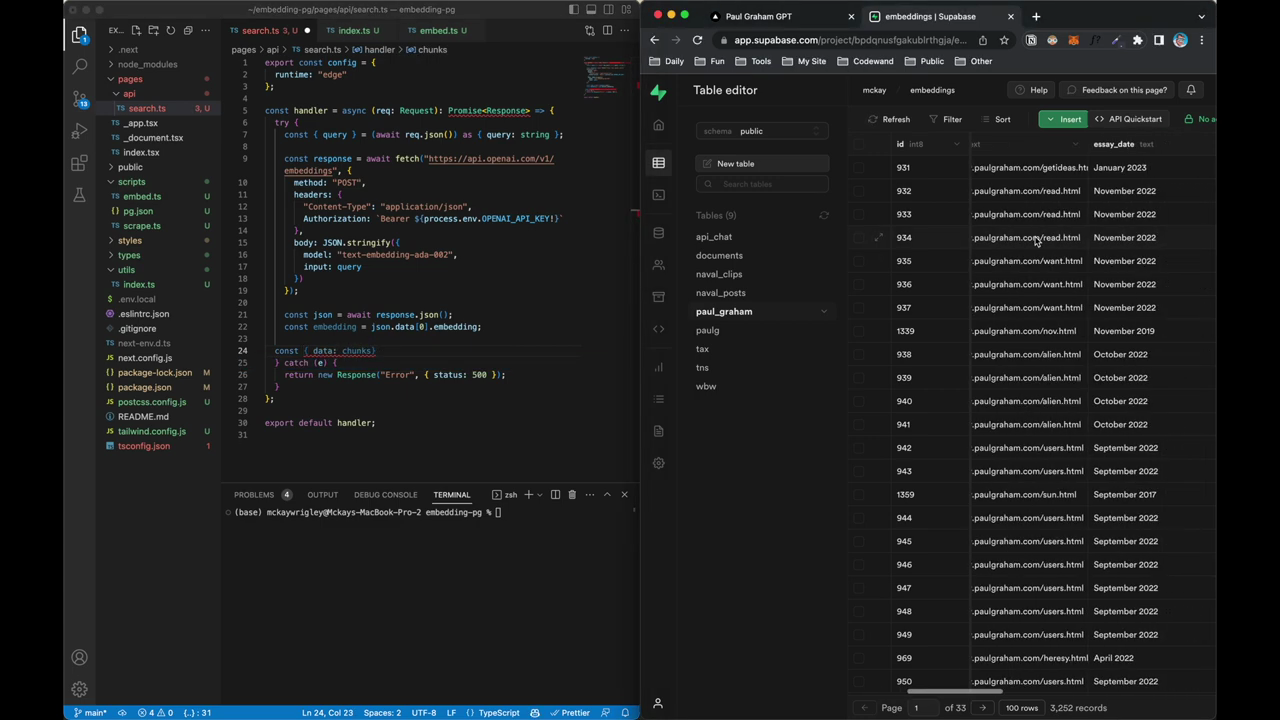Tick the header select-all rows checkbox

(859, 144)
